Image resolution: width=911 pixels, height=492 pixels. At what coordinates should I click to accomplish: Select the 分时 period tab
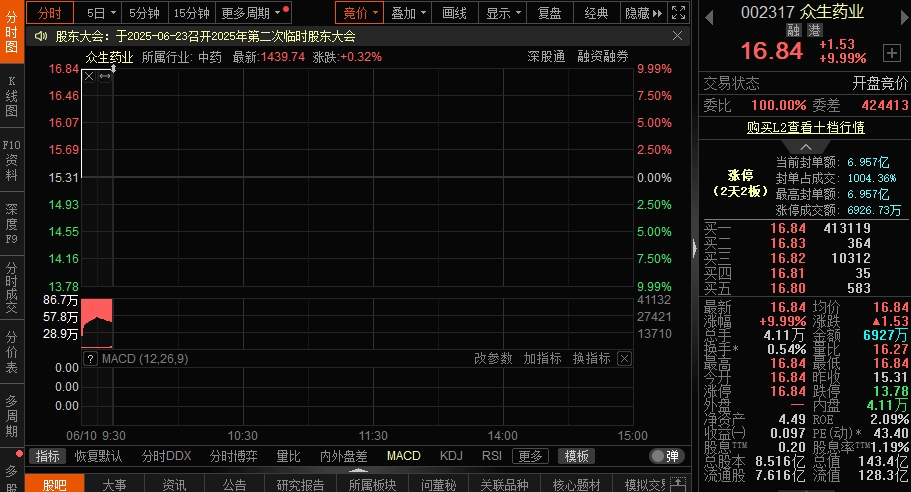(x=50, y=13)
